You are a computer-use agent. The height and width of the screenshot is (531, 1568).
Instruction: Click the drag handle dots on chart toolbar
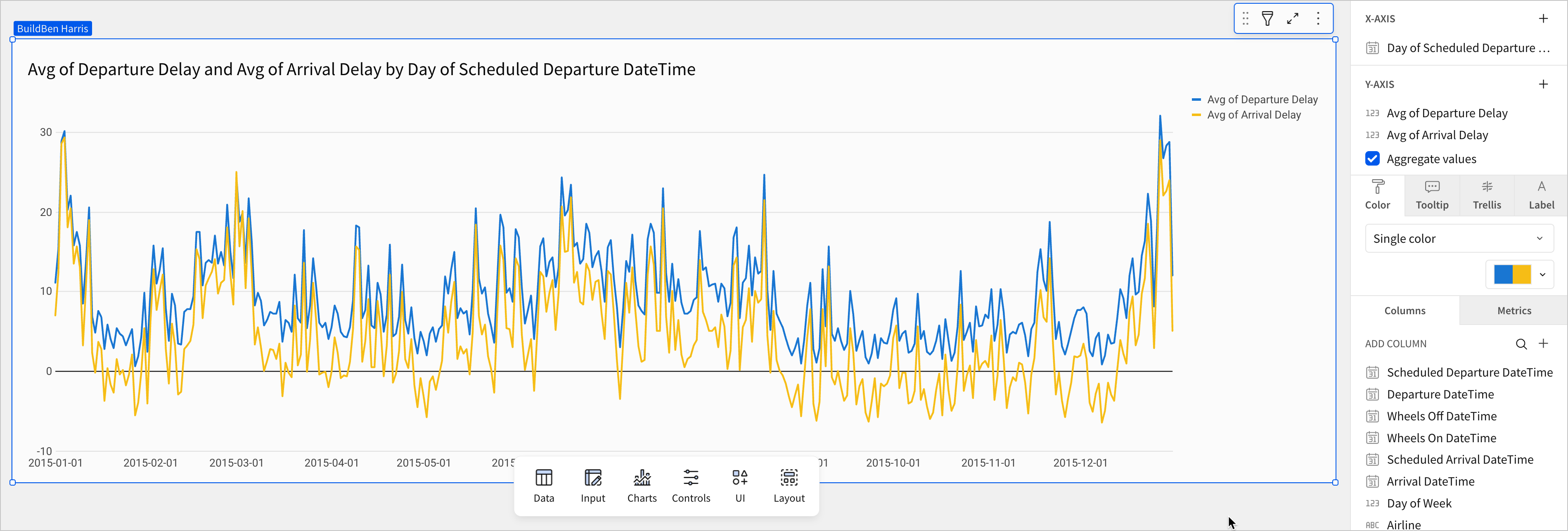[1246, 19]
